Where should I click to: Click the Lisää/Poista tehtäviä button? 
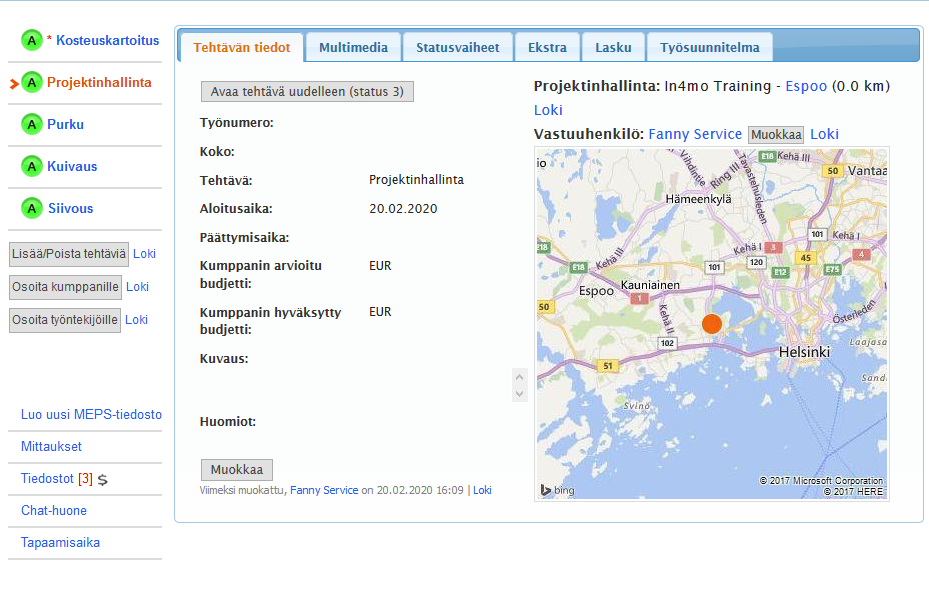[x=69, y=254]
